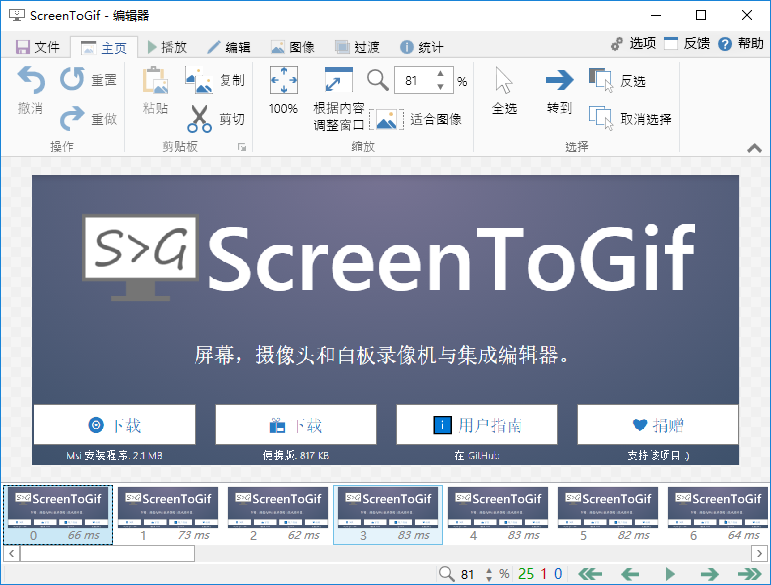Click the Cut (剪切) scissors icon
771x585 pixels.
tap(200, 119)
